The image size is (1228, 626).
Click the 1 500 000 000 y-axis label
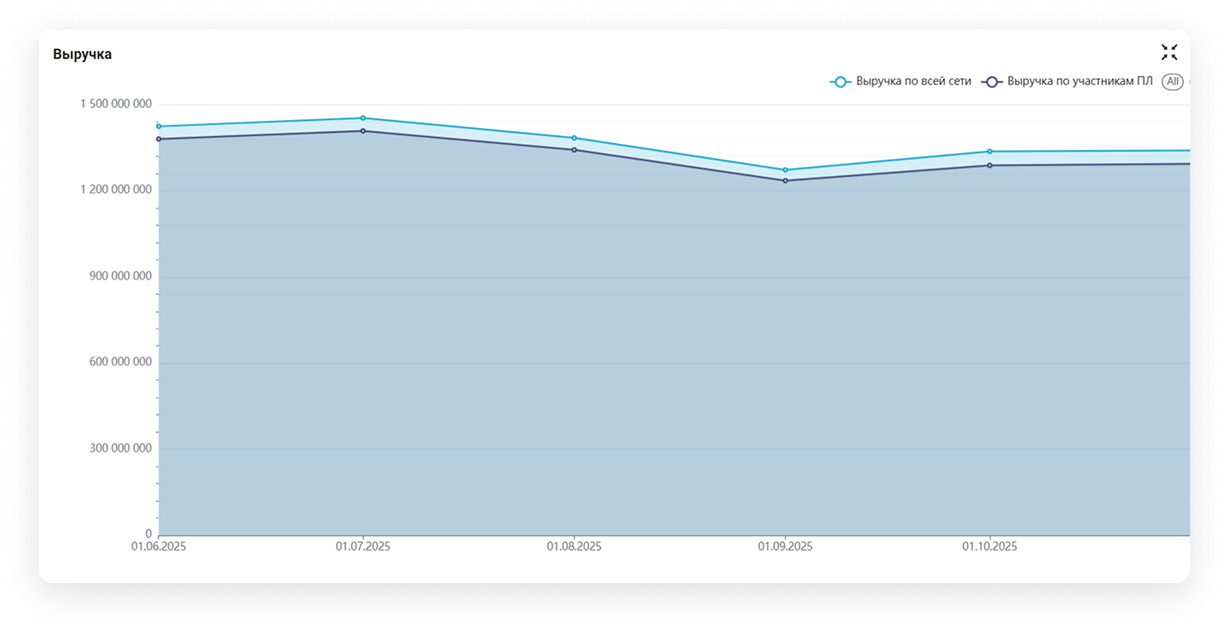click(x=116, y=104)
